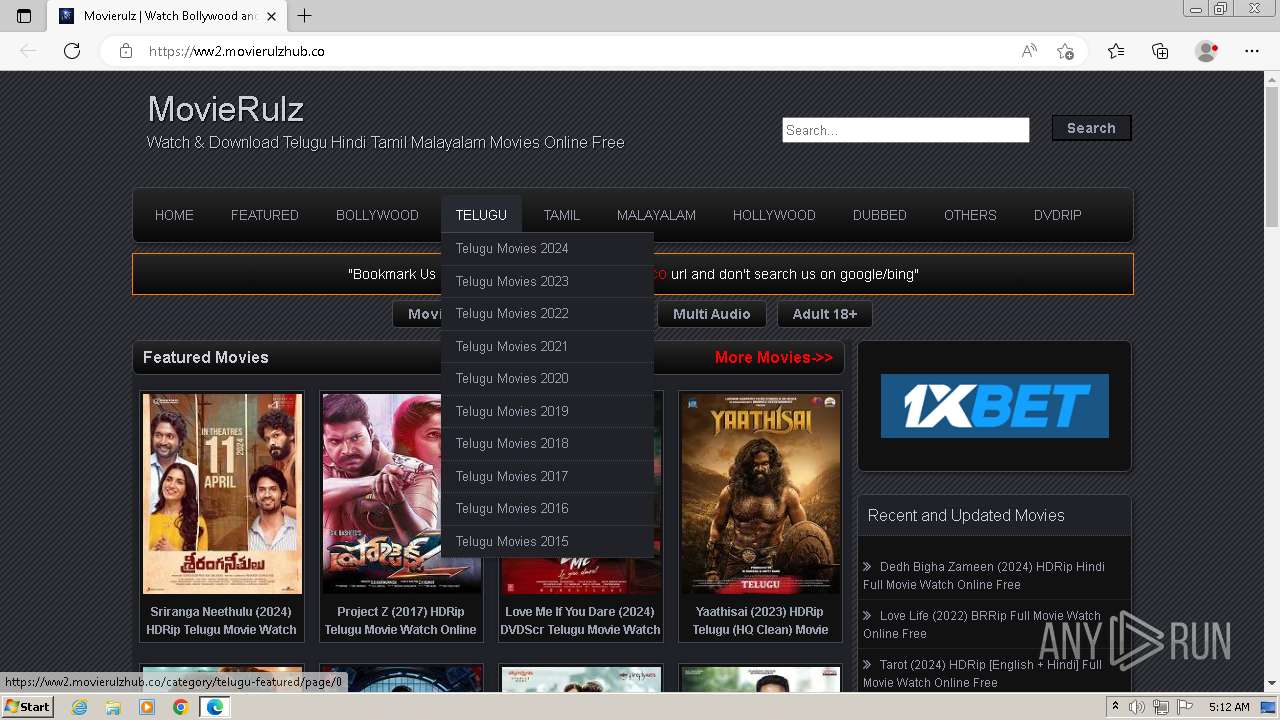Open Google Chrome from the taskbar

pos(180,707)
